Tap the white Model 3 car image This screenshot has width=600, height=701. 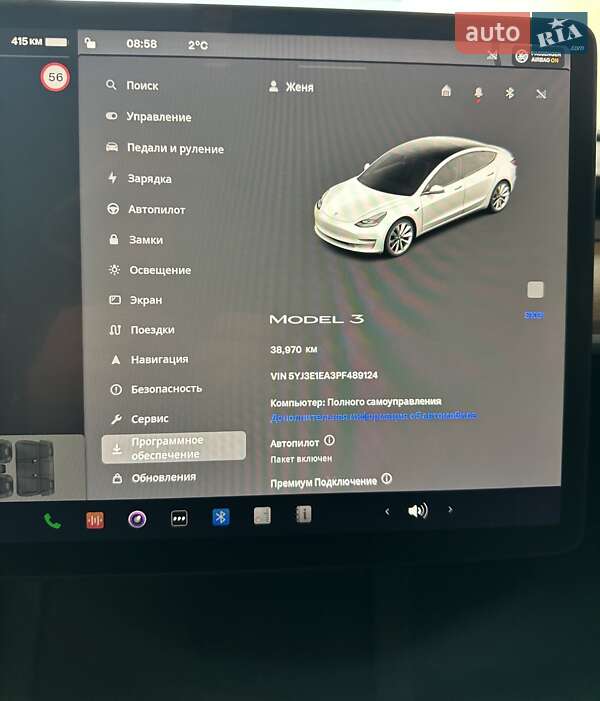416,196
